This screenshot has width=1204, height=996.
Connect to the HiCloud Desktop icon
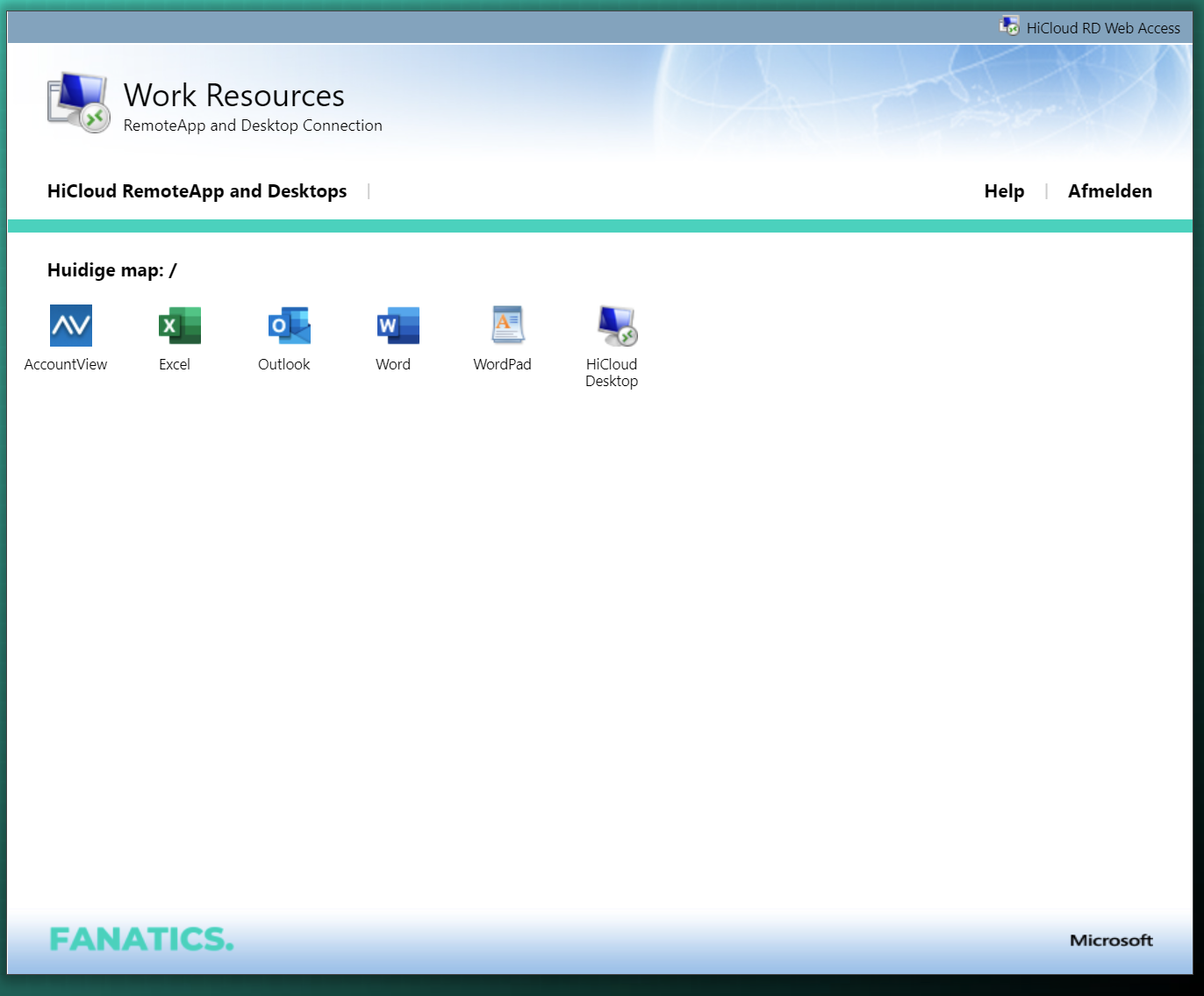[617, 326]
